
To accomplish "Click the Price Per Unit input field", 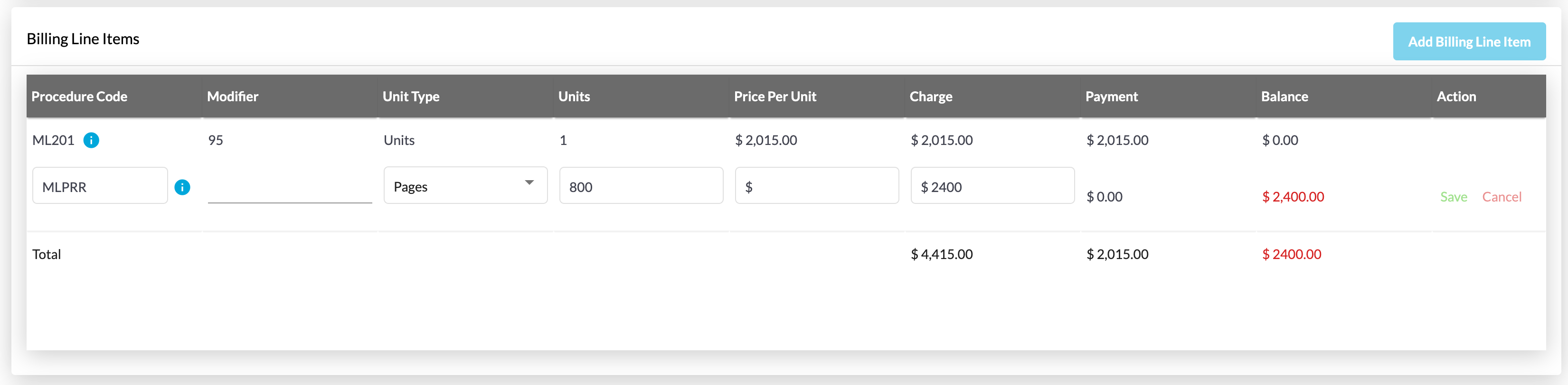I will 816,186.
